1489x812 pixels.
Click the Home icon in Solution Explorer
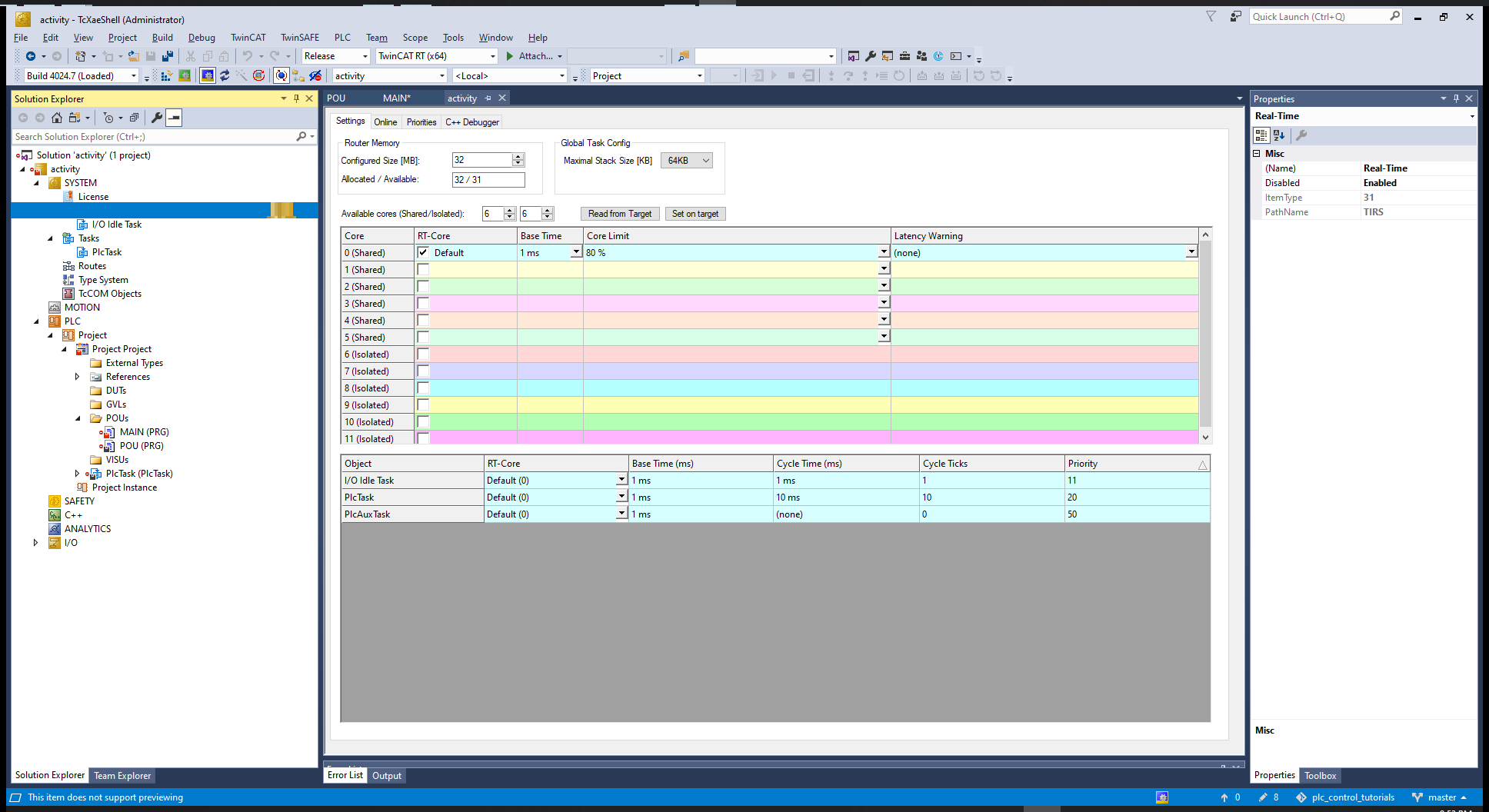coord(57,118)
